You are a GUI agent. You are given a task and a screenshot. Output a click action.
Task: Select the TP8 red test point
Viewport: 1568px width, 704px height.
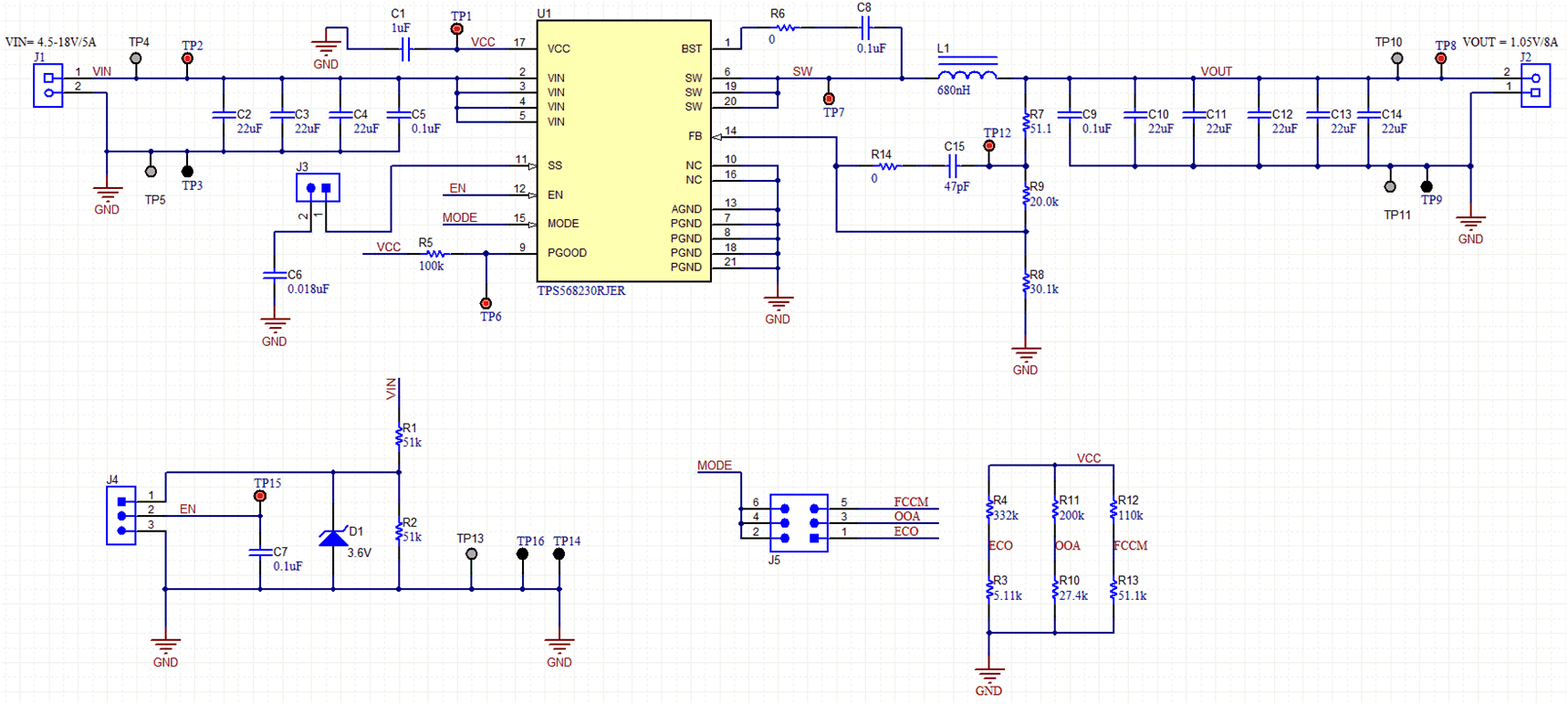pyautogui.click(x=1441, y=58)
